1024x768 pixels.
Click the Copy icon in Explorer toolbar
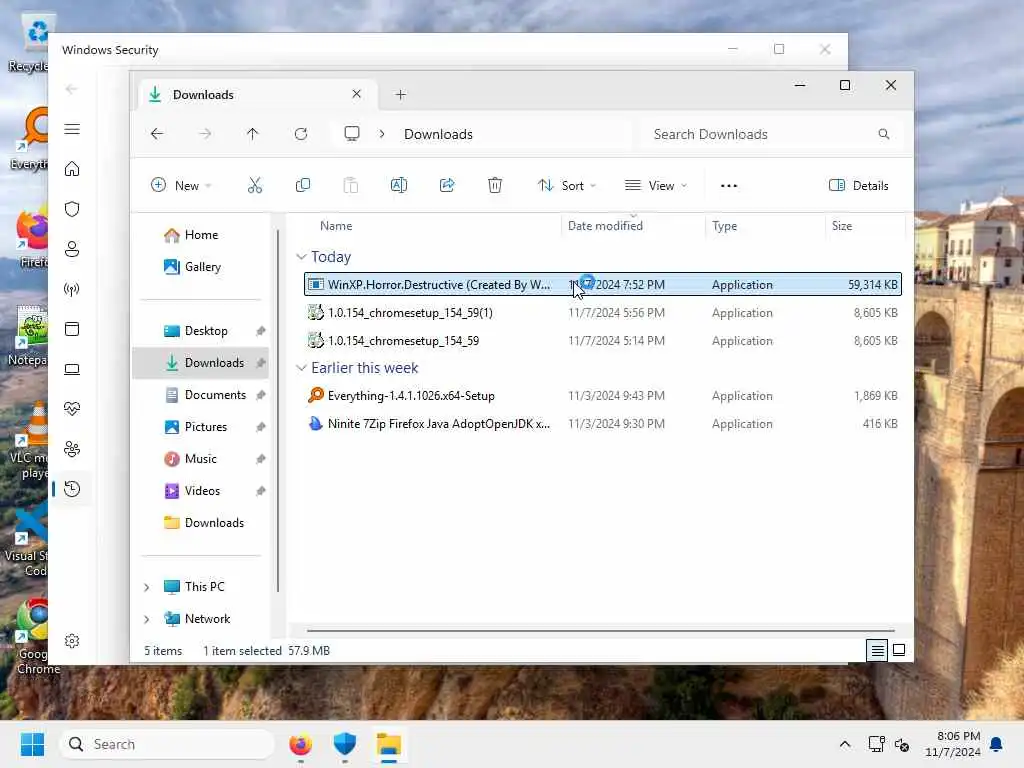click(302, 185)
